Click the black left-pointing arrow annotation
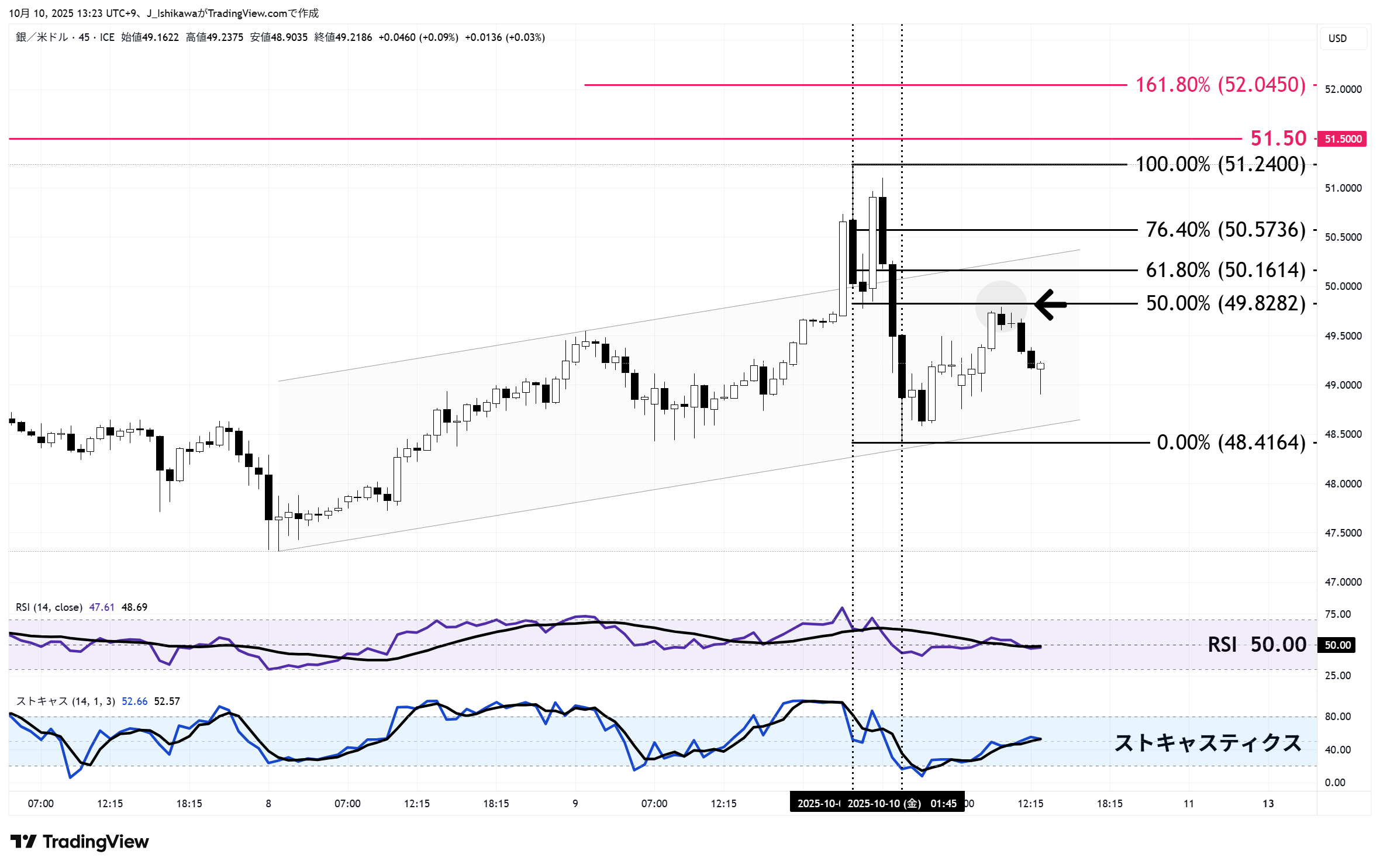 coord(1051,305)
